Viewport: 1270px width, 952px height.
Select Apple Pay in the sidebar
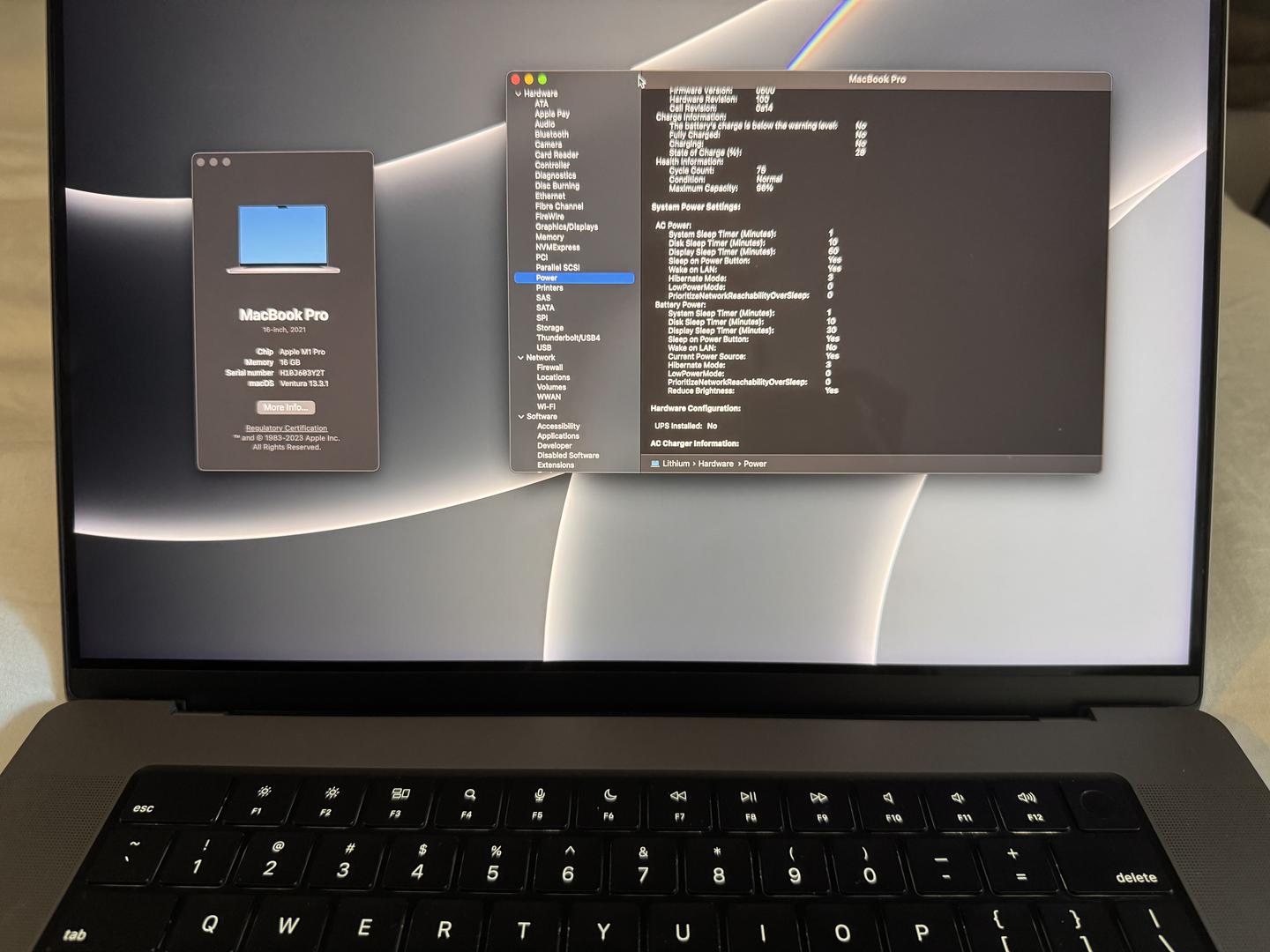pos(552,114)
